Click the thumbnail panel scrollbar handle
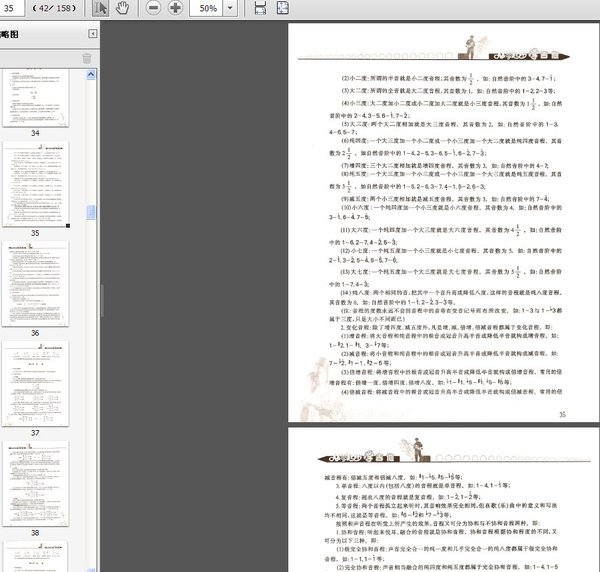Viewport: 600px width, 572px height. coord(92,212)
